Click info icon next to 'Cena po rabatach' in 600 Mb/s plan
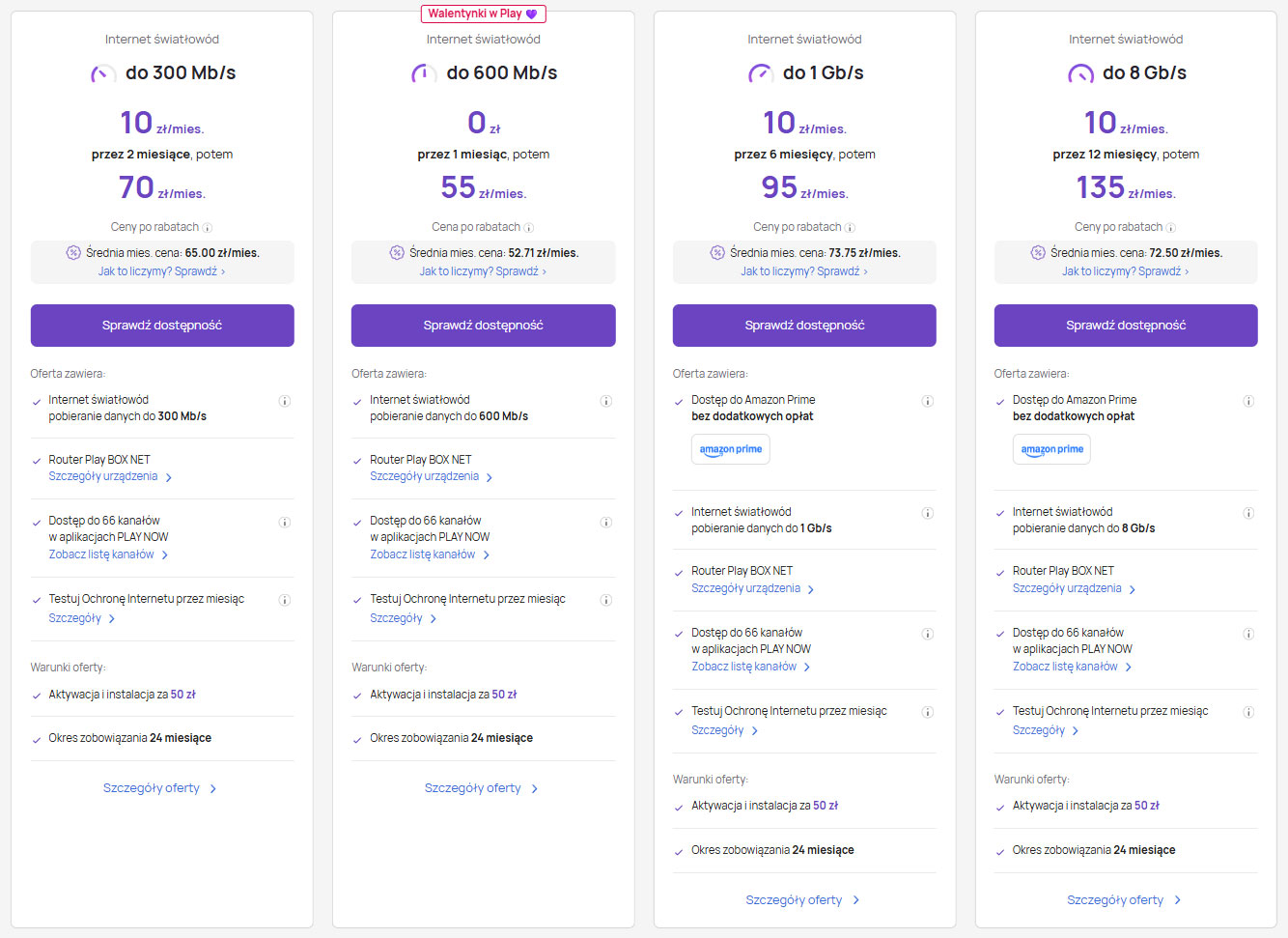Viewport: 1288px width, 938px height. [528, 228]
